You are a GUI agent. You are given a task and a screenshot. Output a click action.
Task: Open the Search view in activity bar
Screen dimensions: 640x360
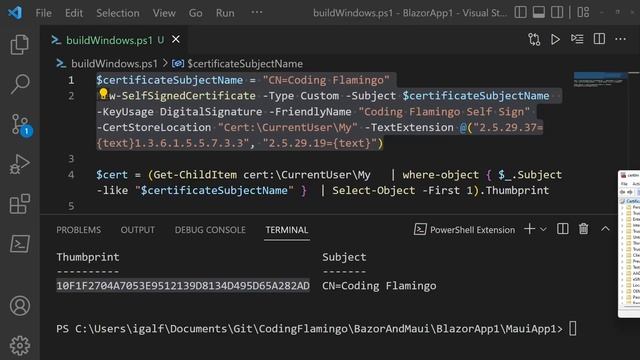[19, 84]
